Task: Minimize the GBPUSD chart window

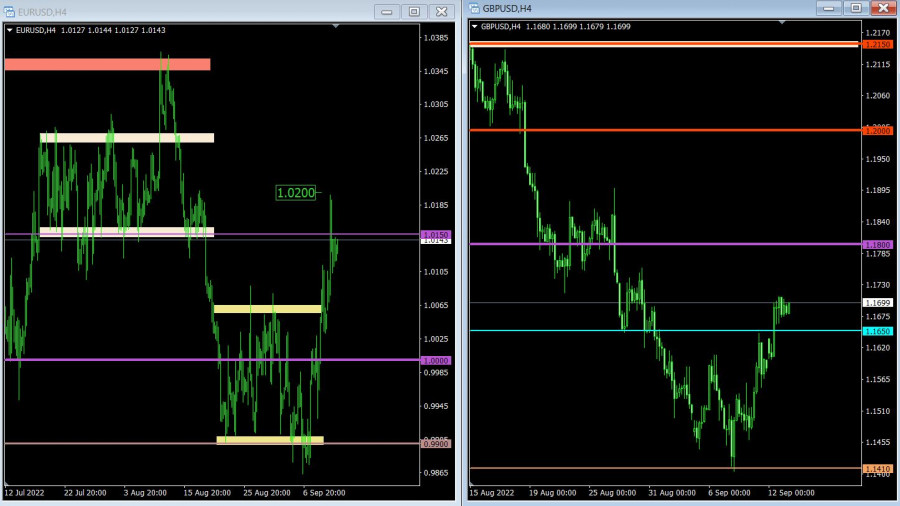Action: [828, 8]
